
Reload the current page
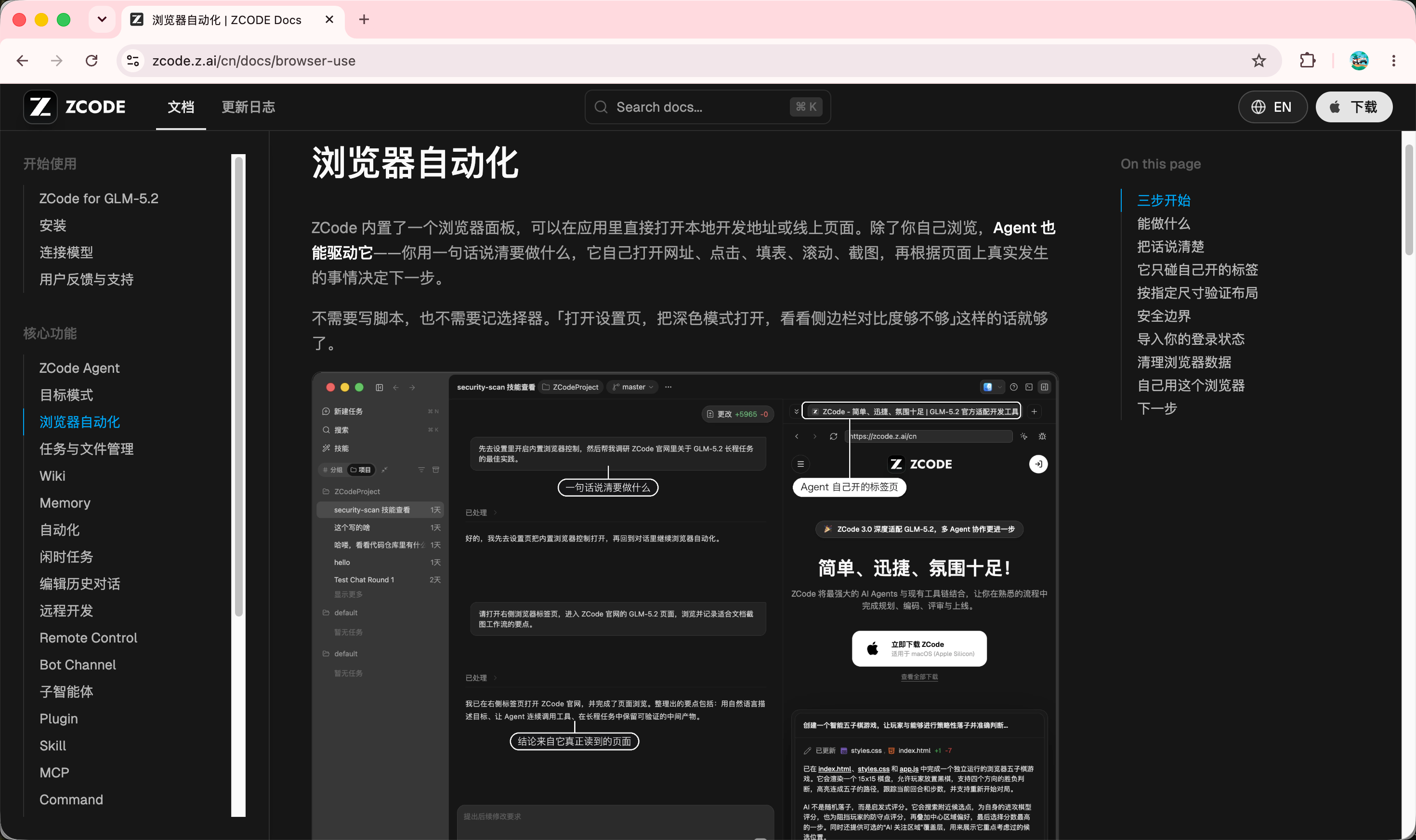point(92,61)
